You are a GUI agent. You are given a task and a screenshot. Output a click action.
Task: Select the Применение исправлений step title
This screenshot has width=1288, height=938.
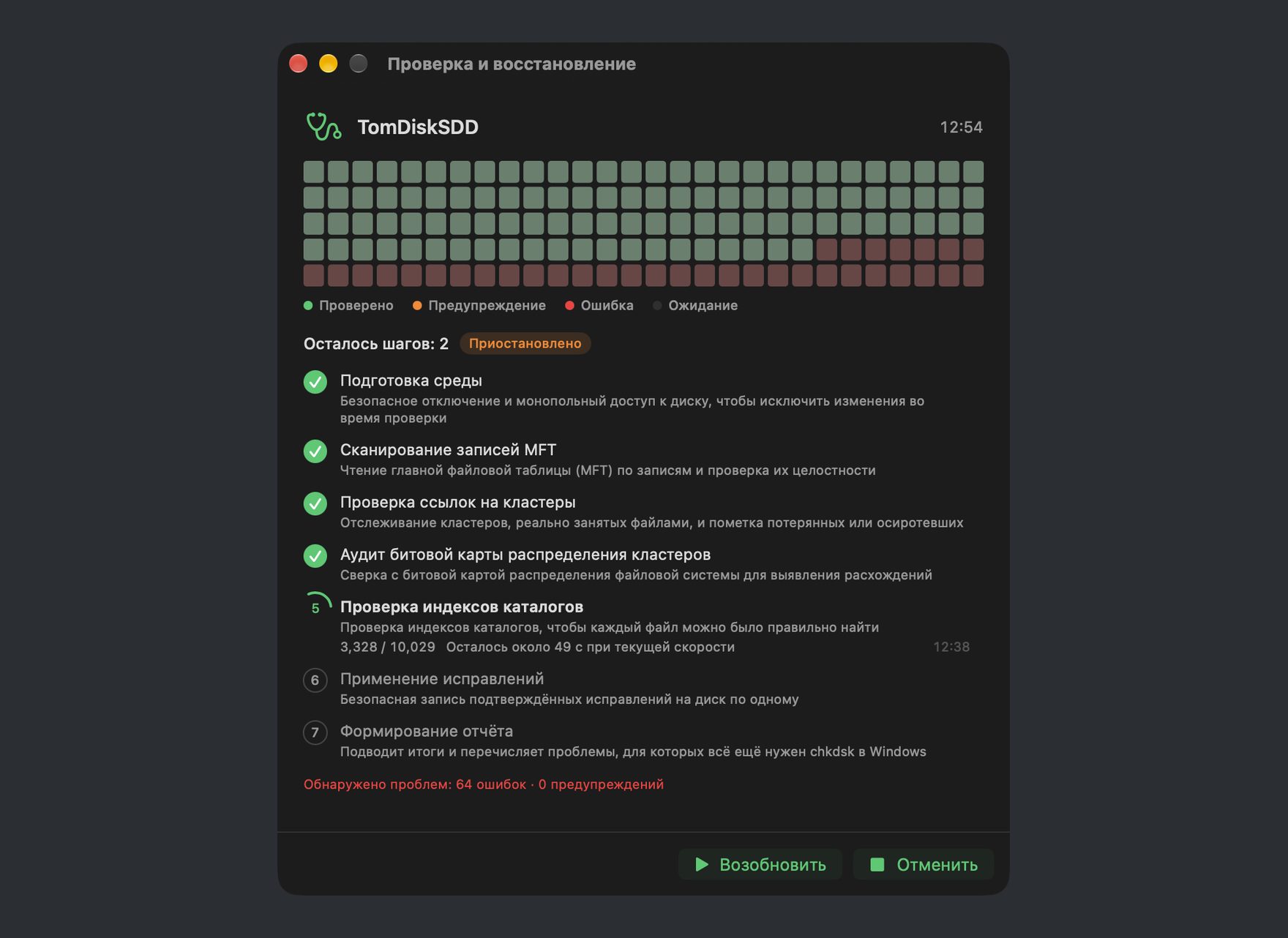[x=442, y=679]
